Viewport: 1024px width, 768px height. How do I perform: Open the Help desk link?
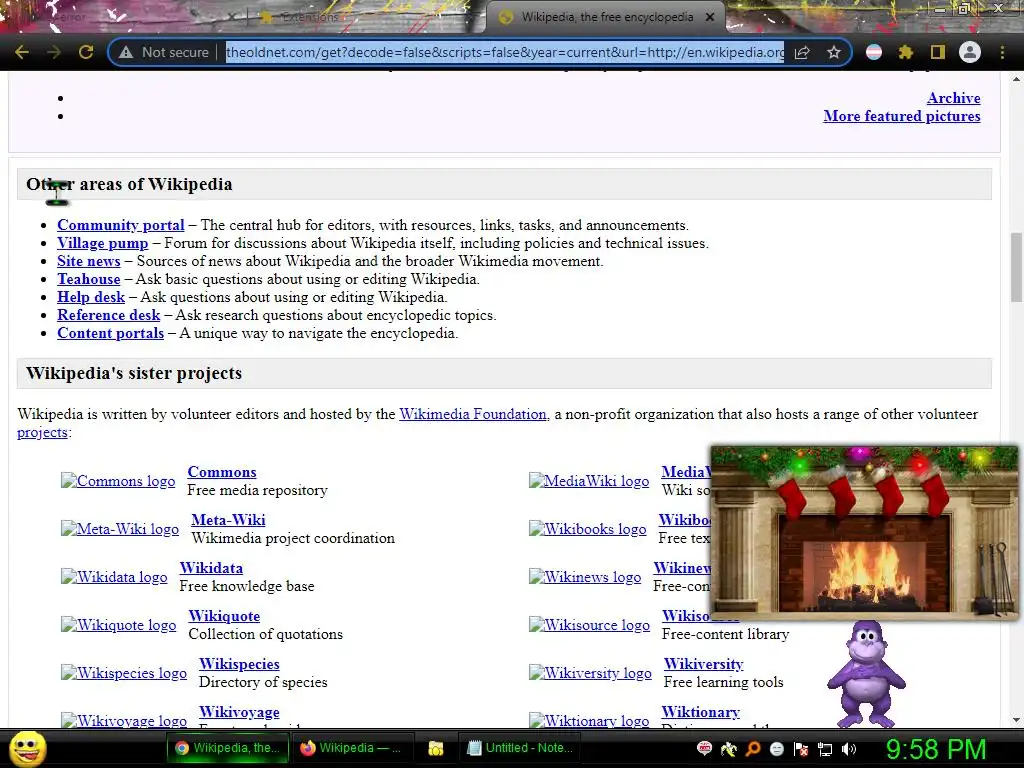coord(91,297)
